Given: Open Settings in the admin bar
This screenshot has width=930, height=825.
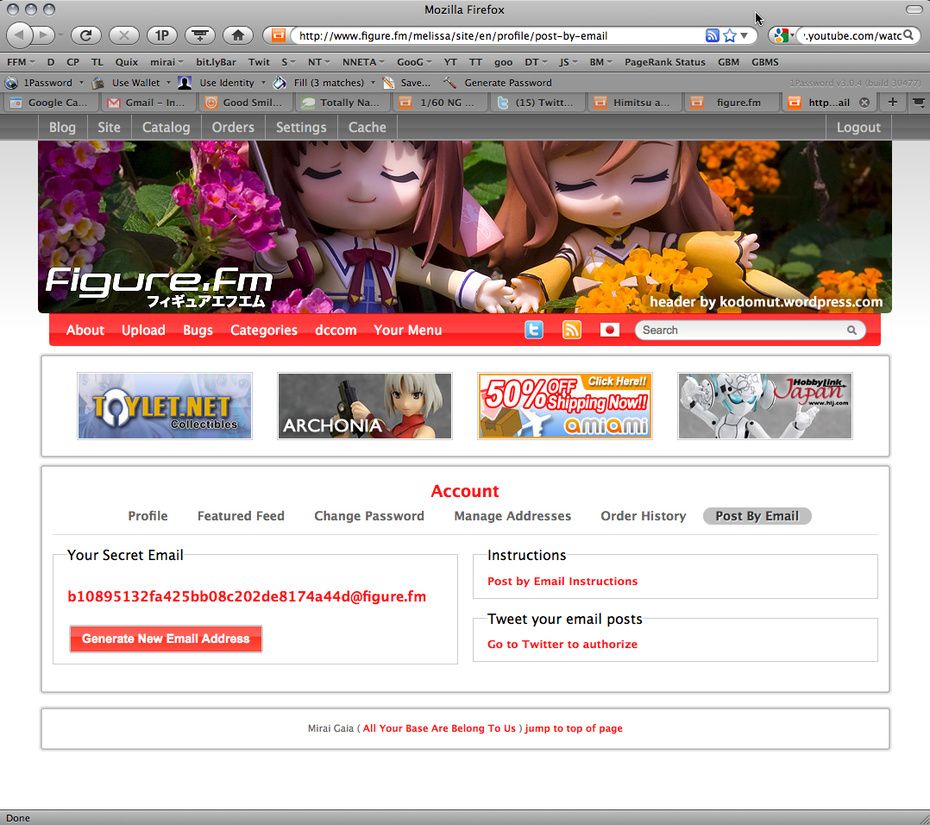Looking at the screenshot, I should point(301,127).
